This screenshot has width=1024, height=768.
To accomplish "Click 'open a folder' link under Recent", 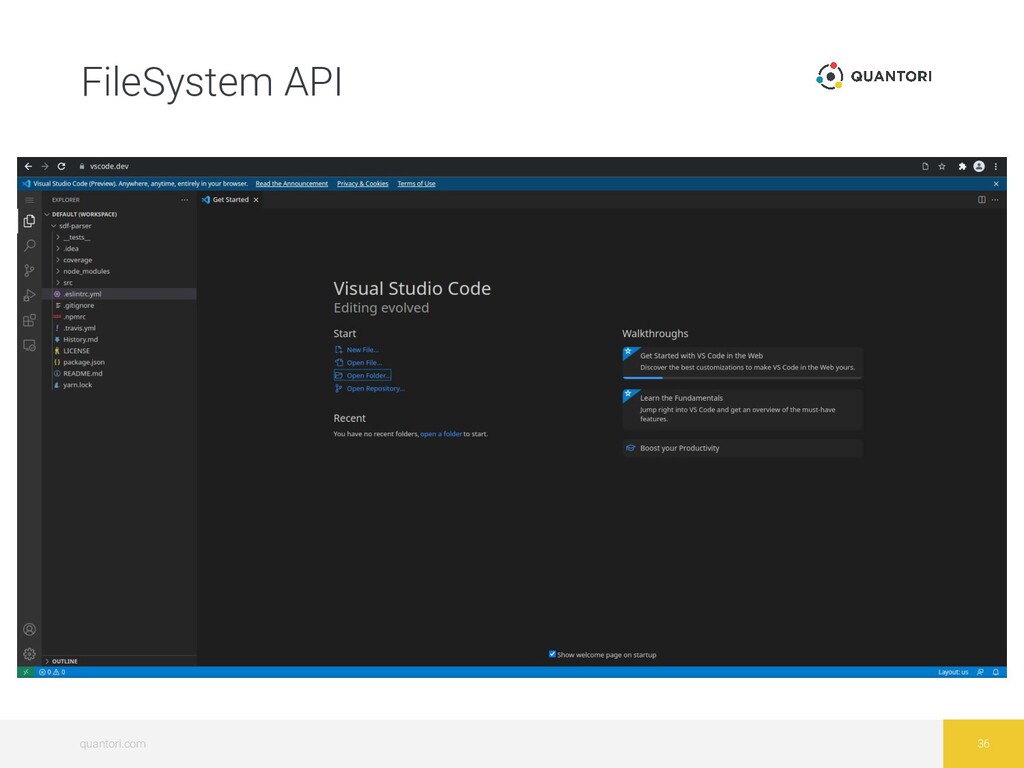I will point(441,434).
